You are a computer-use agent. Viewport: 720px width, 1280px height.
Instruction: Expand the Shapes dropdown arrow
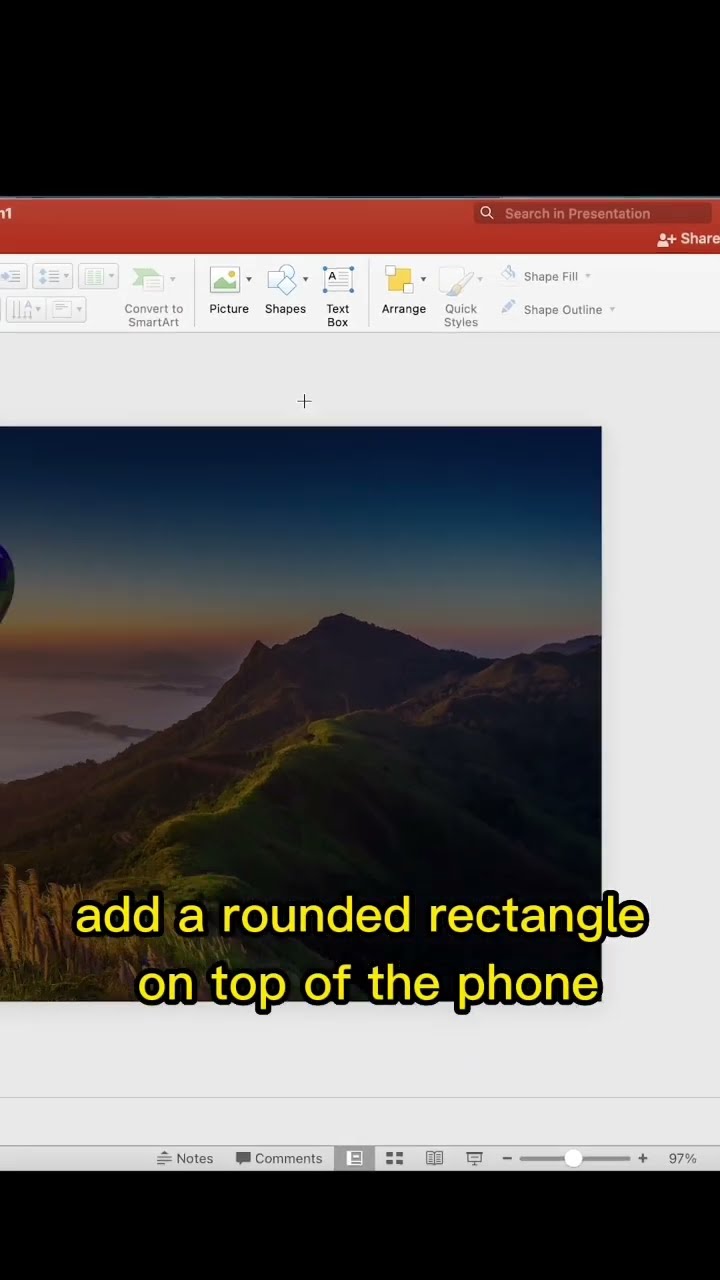(305, 279)
